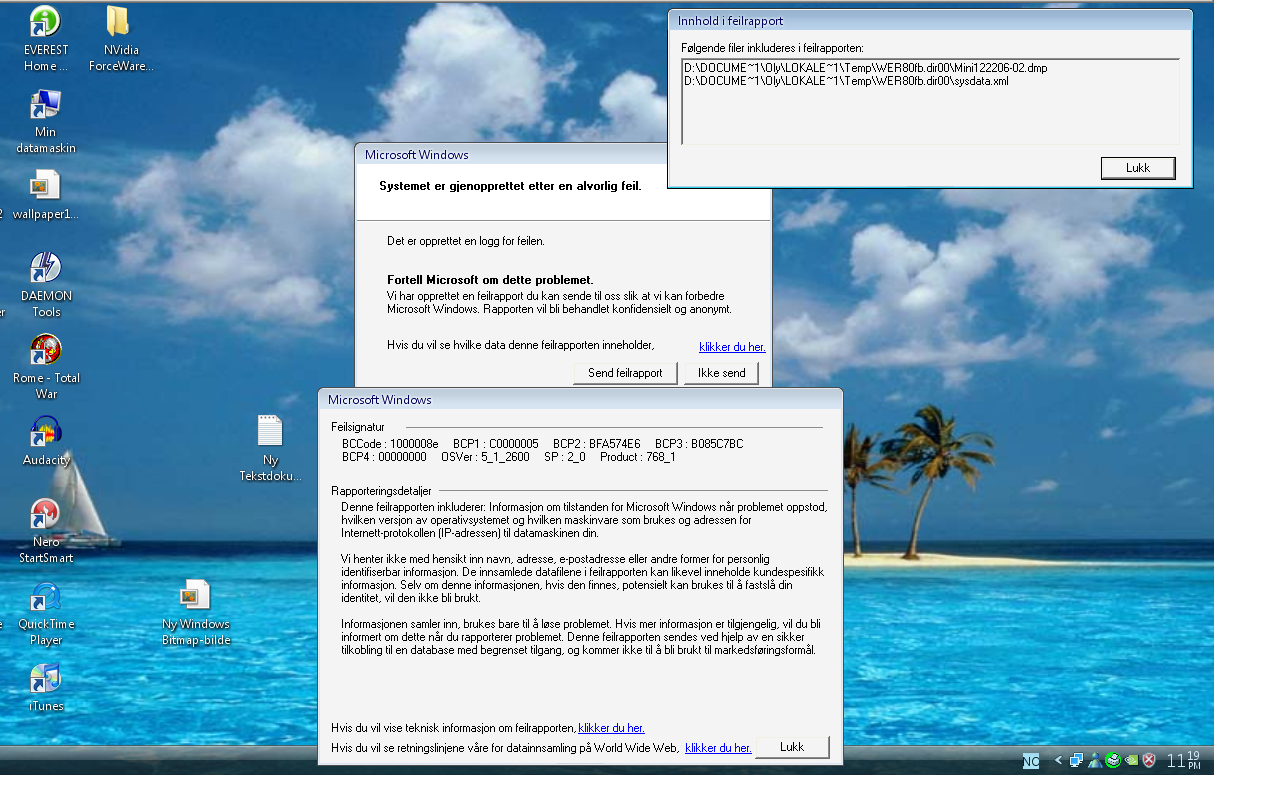Open the NVidia ForceWare folder icon
Viewport: 1280px width, 800px height.
point(120,38)
